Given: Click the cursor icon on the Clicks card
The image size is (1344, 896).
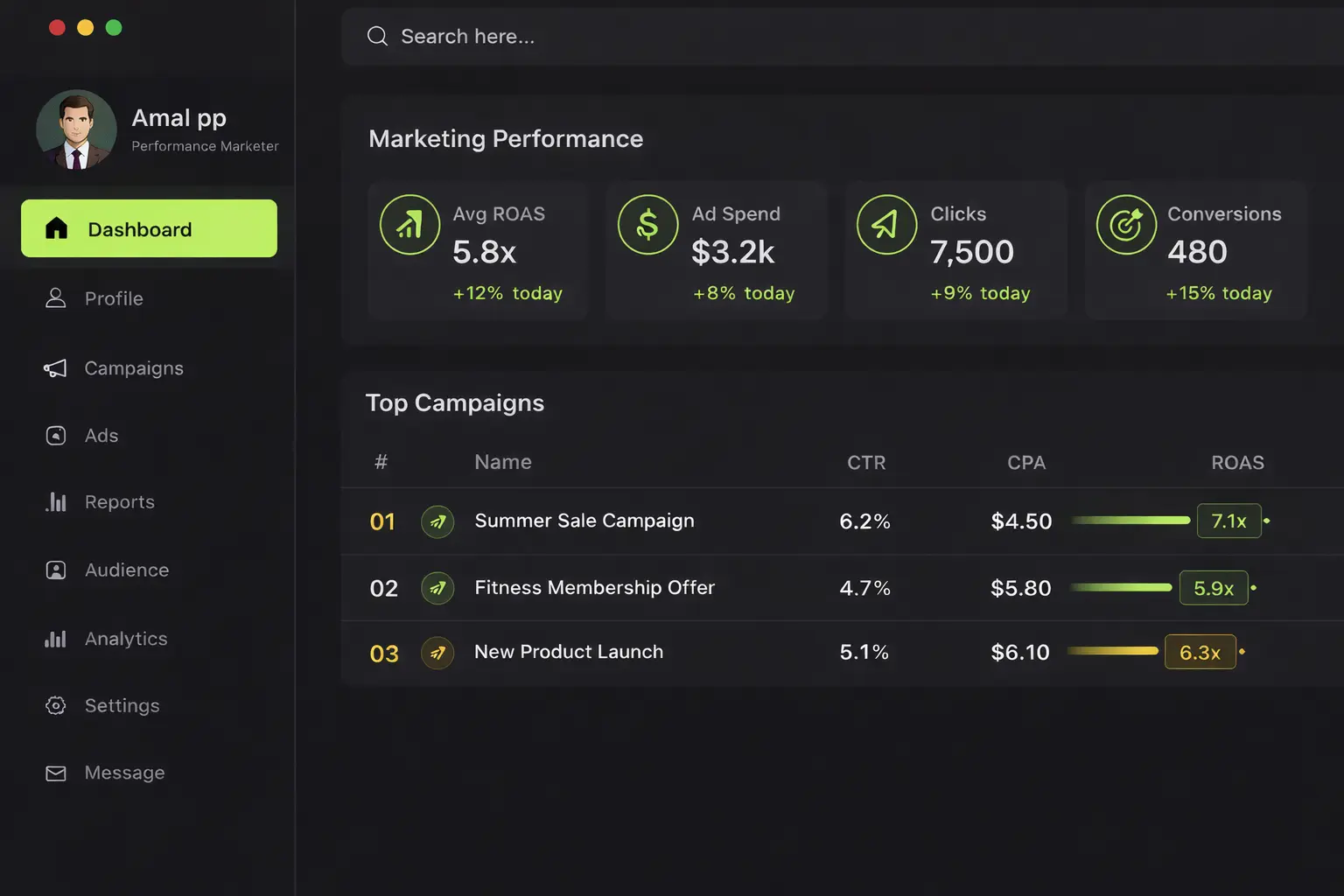Looking at the screenshot, I should pos(886,224).
